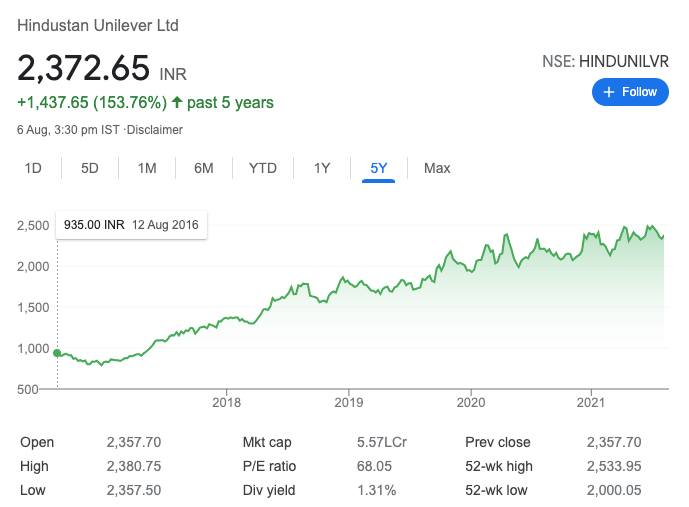Switch chart to YTD view
Screen dimensions: 689x507
click(x=262, y=168)
